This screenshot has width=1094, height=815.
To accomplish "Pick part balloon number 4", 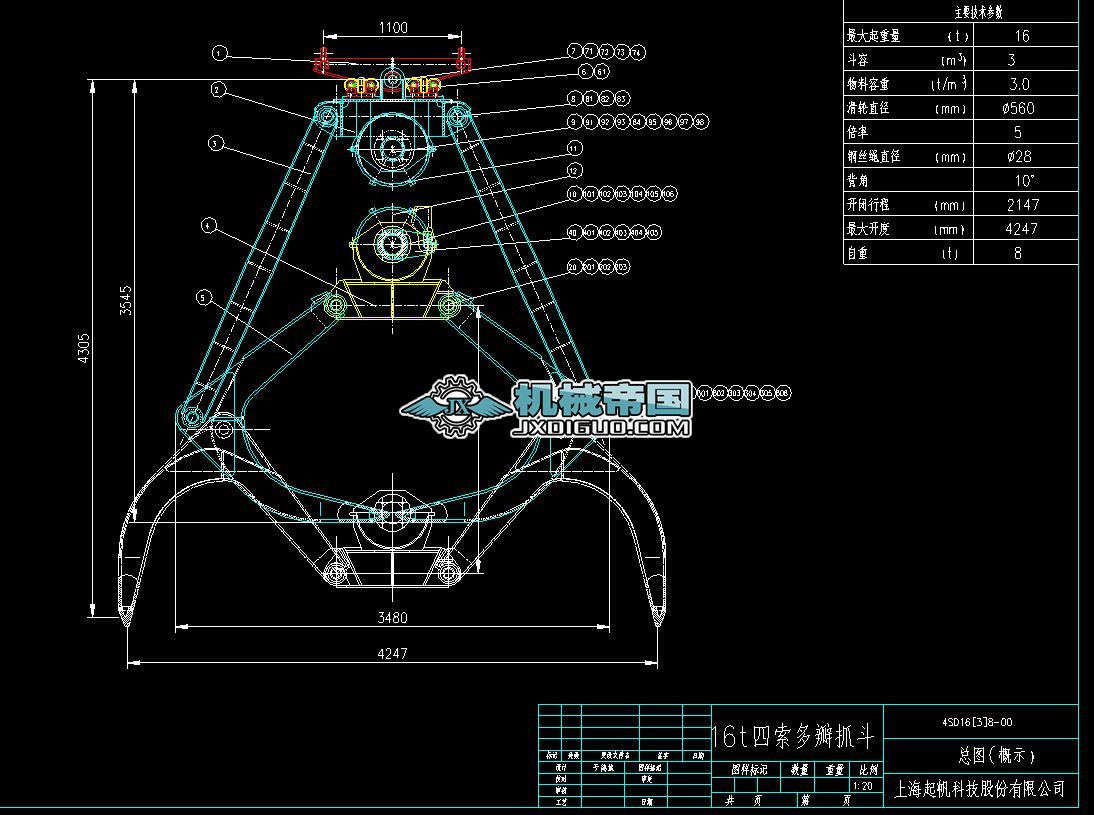I will tap(208, 226).
